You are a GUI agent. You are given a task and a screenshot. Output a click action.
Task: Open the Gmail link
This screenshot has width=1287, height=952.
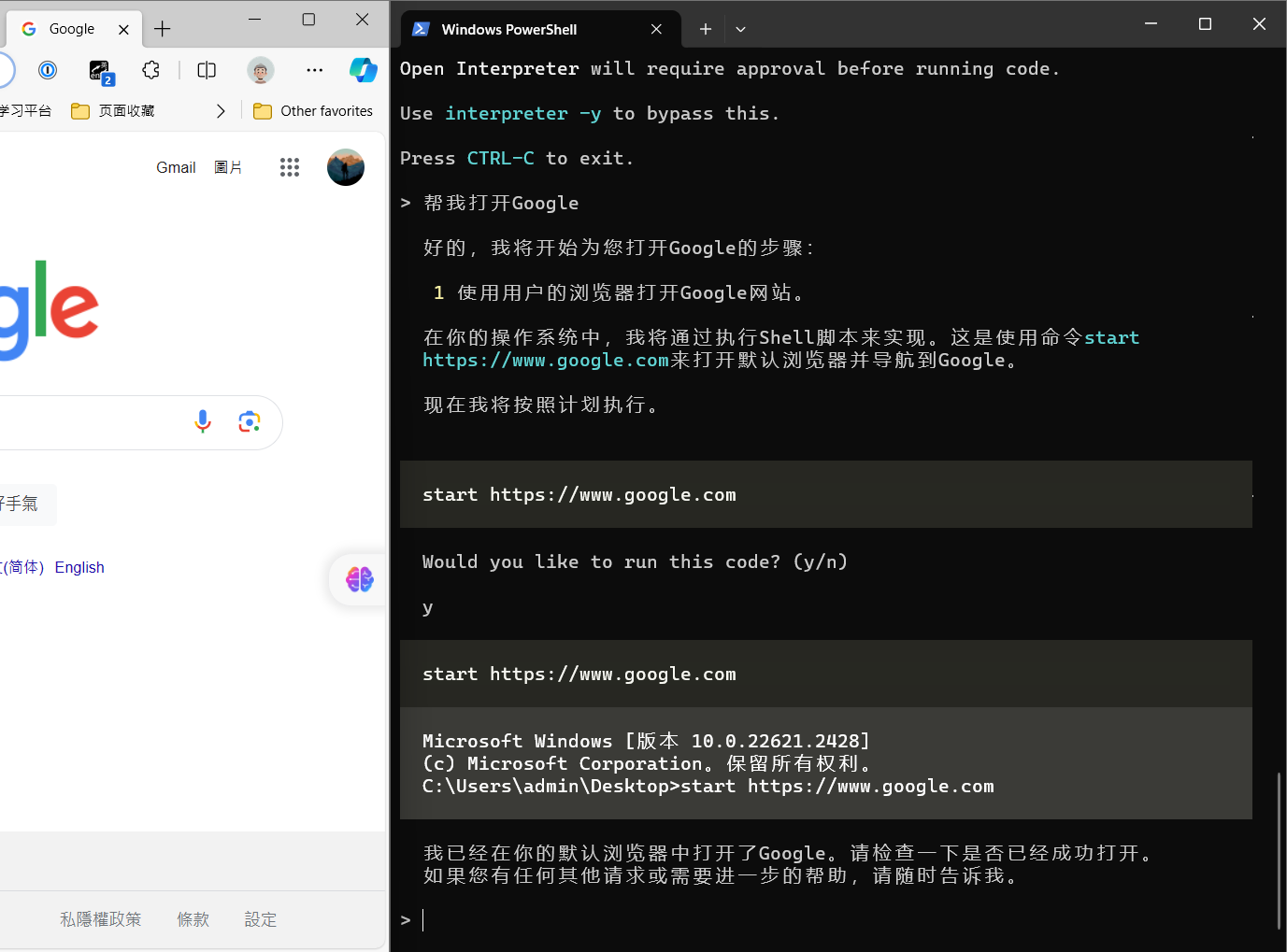pyautogui.click(x=176, y=167)
